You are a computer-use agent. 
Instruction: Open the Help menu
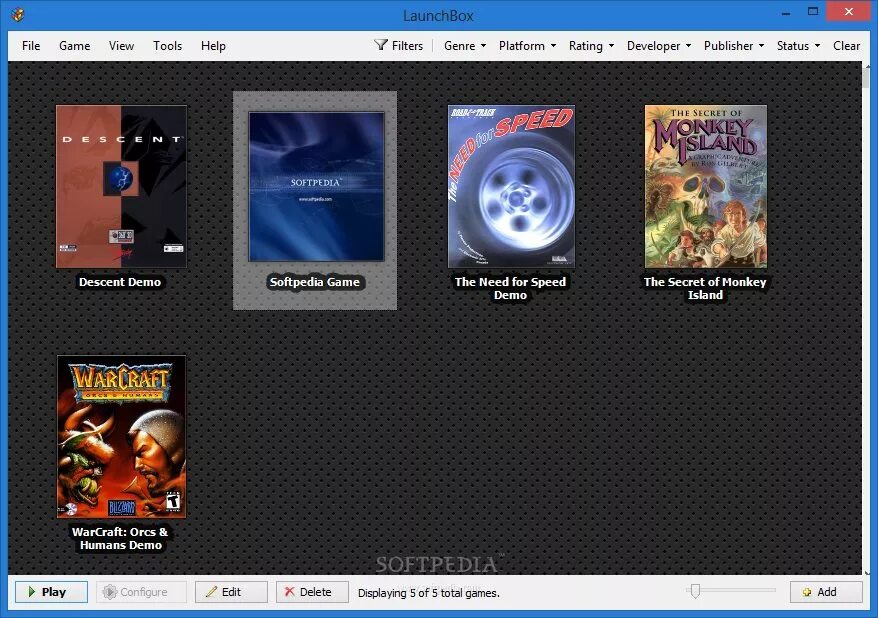[x=213, y=46]
